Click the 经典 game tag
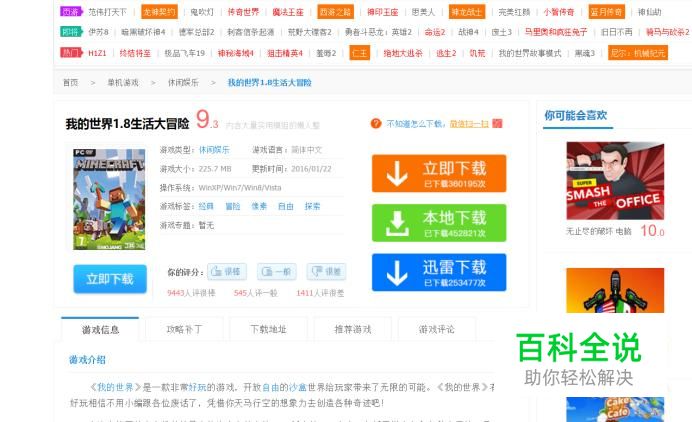The image size is (692, 422). point(206,206)
